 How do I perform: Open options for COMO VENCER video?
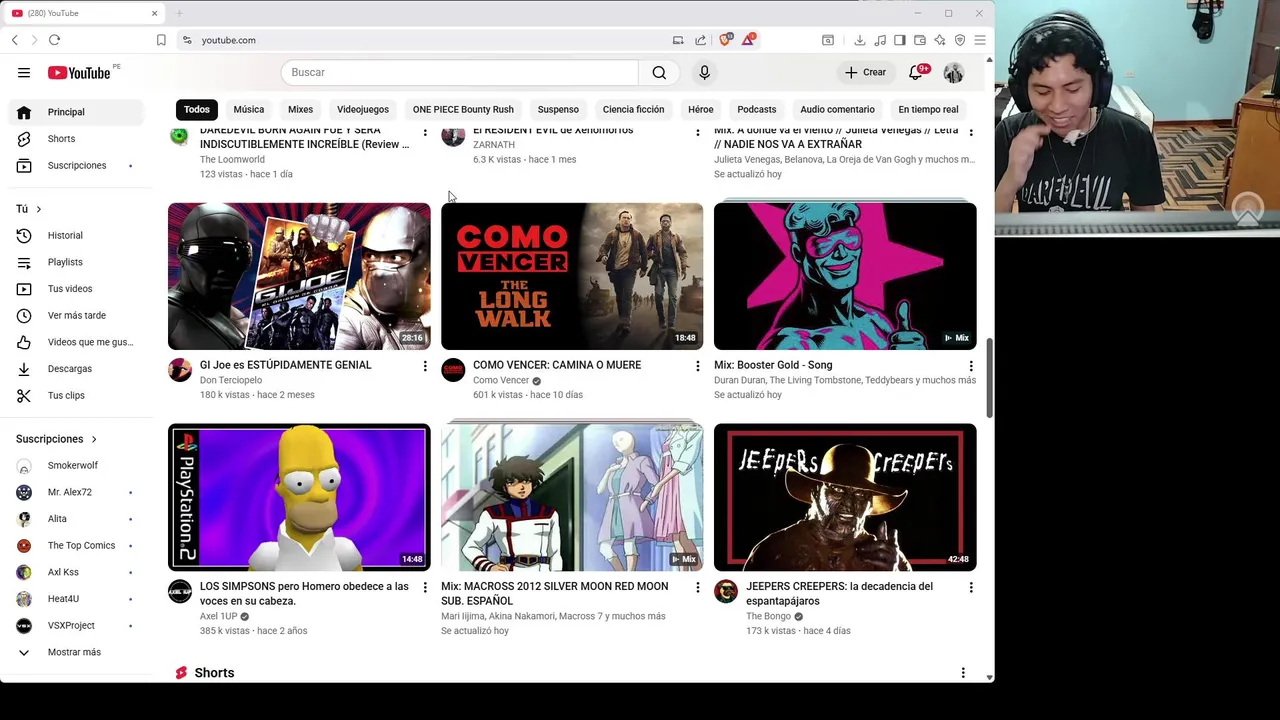(698, 366)
